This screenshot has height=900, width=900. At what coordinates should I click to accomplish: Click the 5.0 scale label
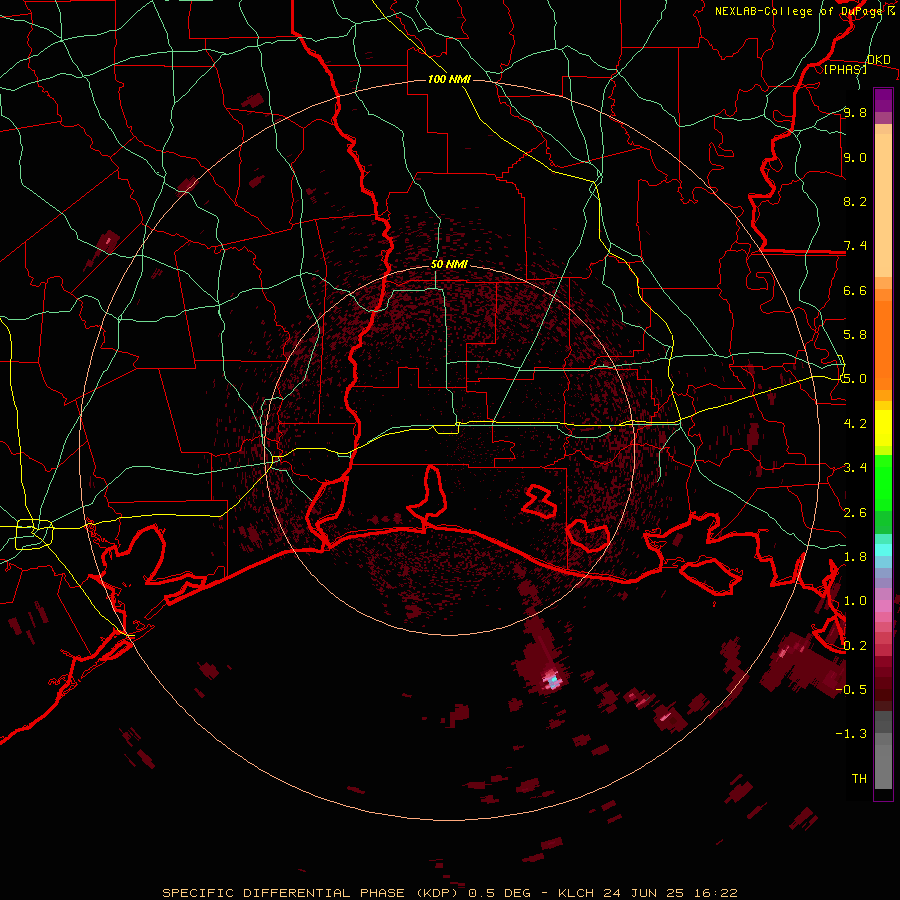[855, 379]
